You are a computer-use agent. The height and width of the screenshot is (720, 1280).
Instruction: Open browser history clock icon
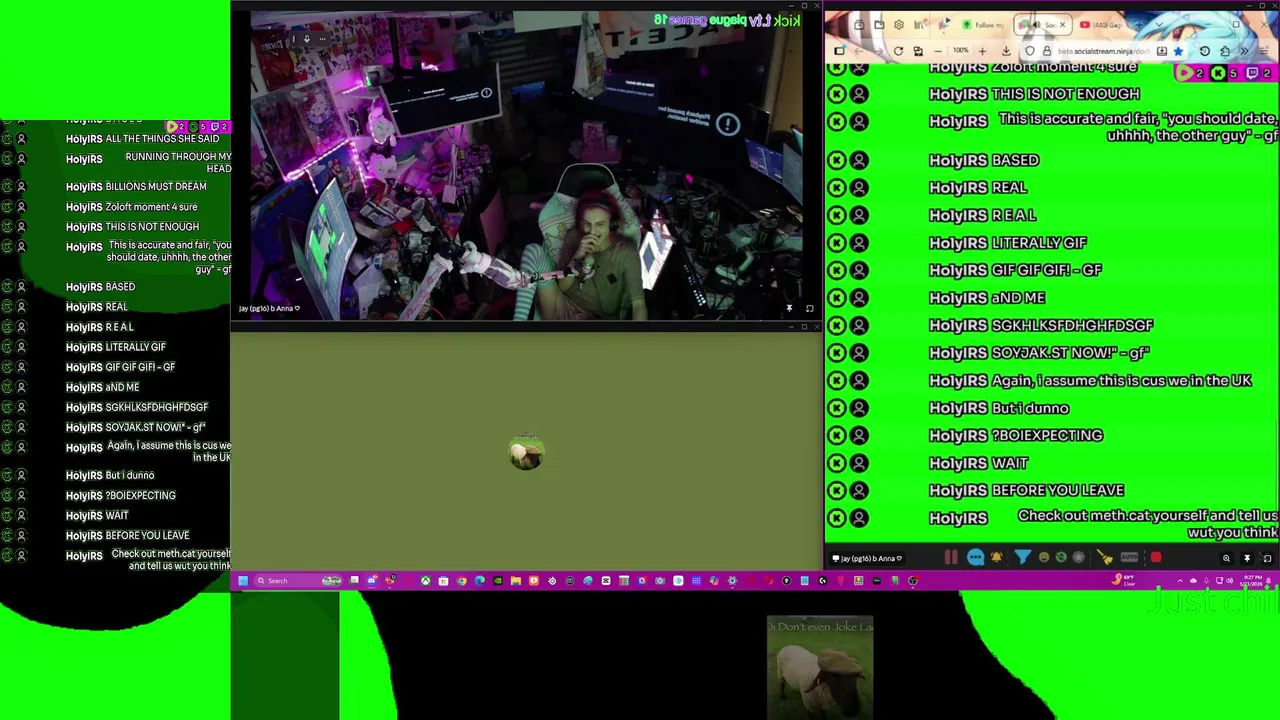click(1205, 51)
